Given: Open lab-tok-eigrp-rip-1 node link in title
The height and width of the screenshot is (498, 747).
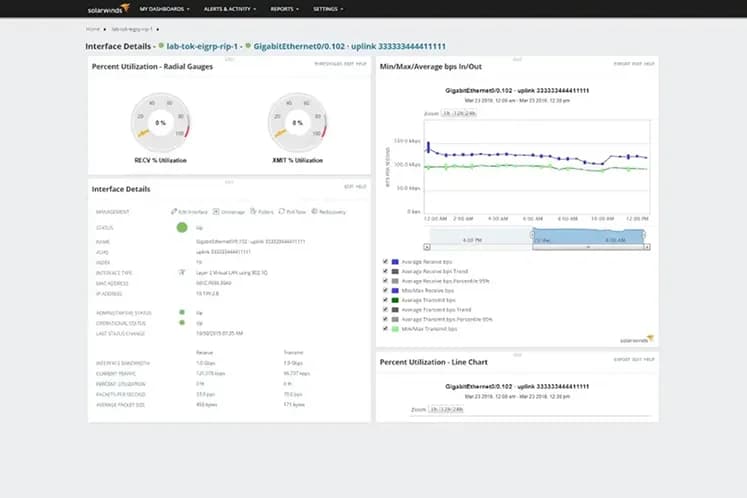Looking at the screenshot, I should (x=202, y=46).
